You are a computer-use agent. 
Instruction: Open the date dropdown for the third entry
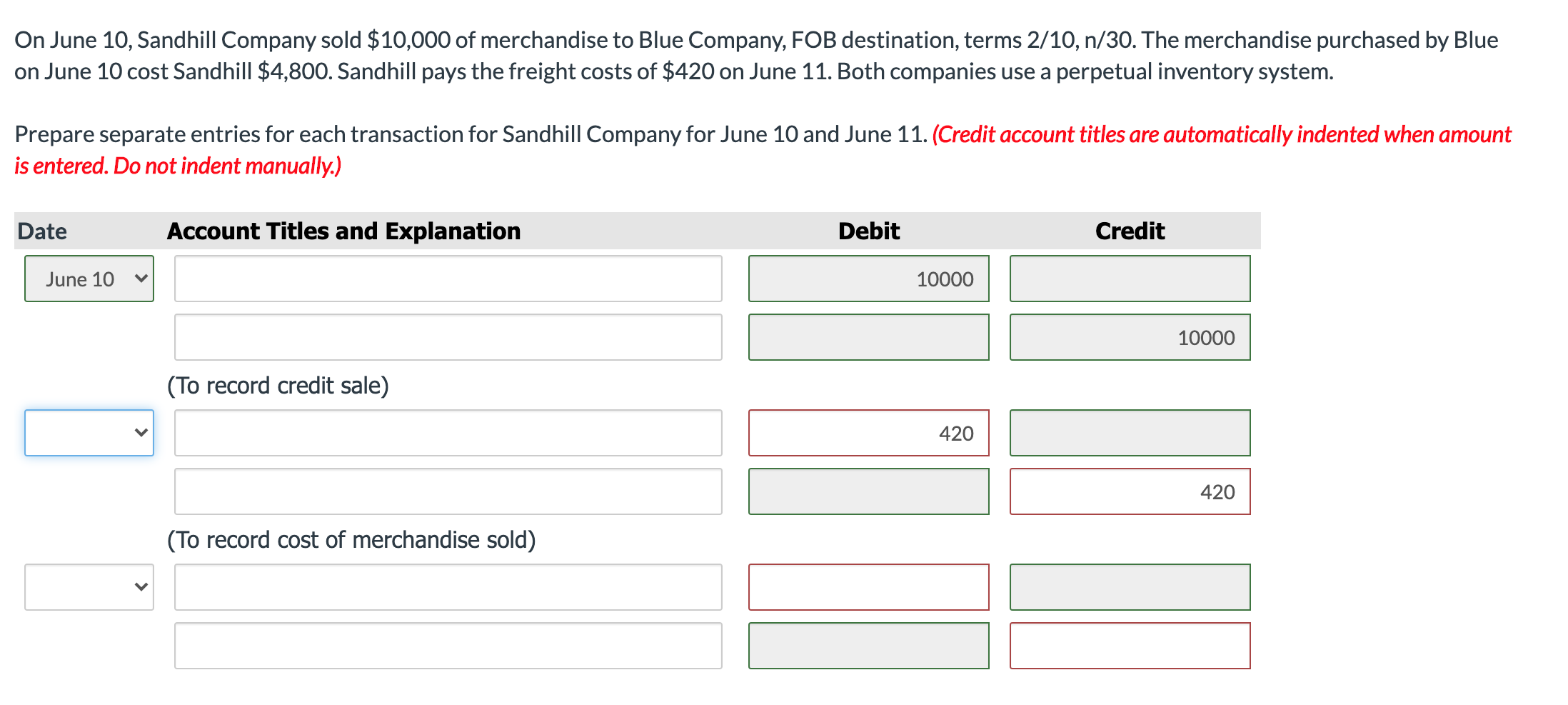pos(89,587)
